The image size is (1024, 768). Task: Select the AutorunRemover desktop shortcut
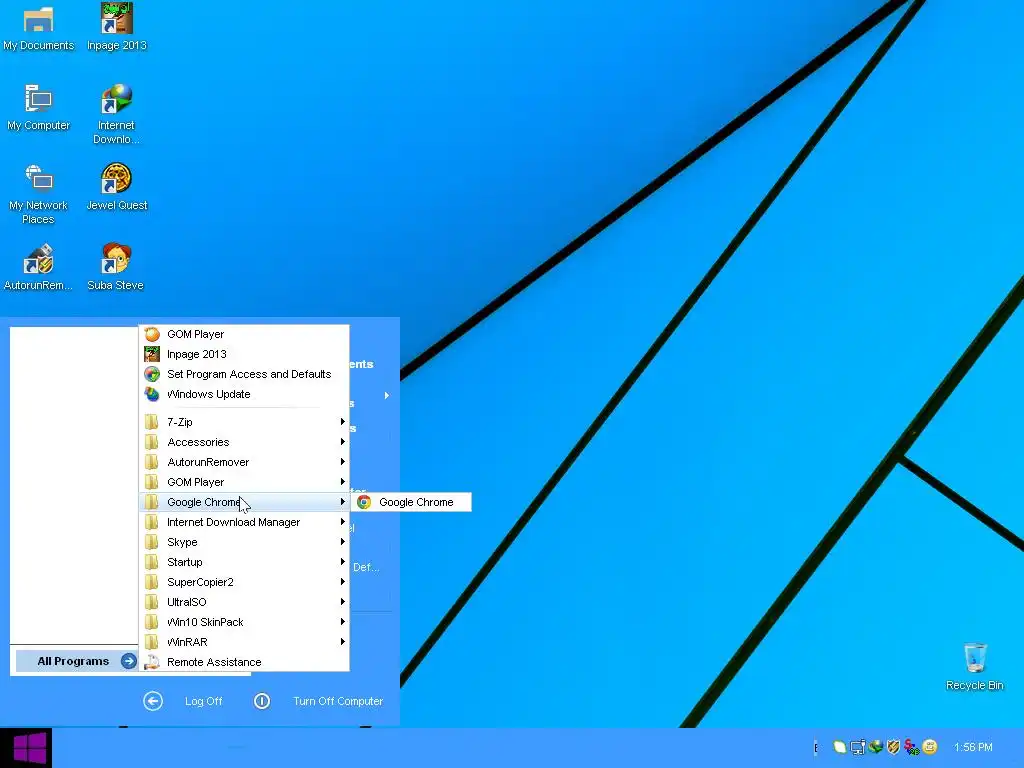point(38,268)
